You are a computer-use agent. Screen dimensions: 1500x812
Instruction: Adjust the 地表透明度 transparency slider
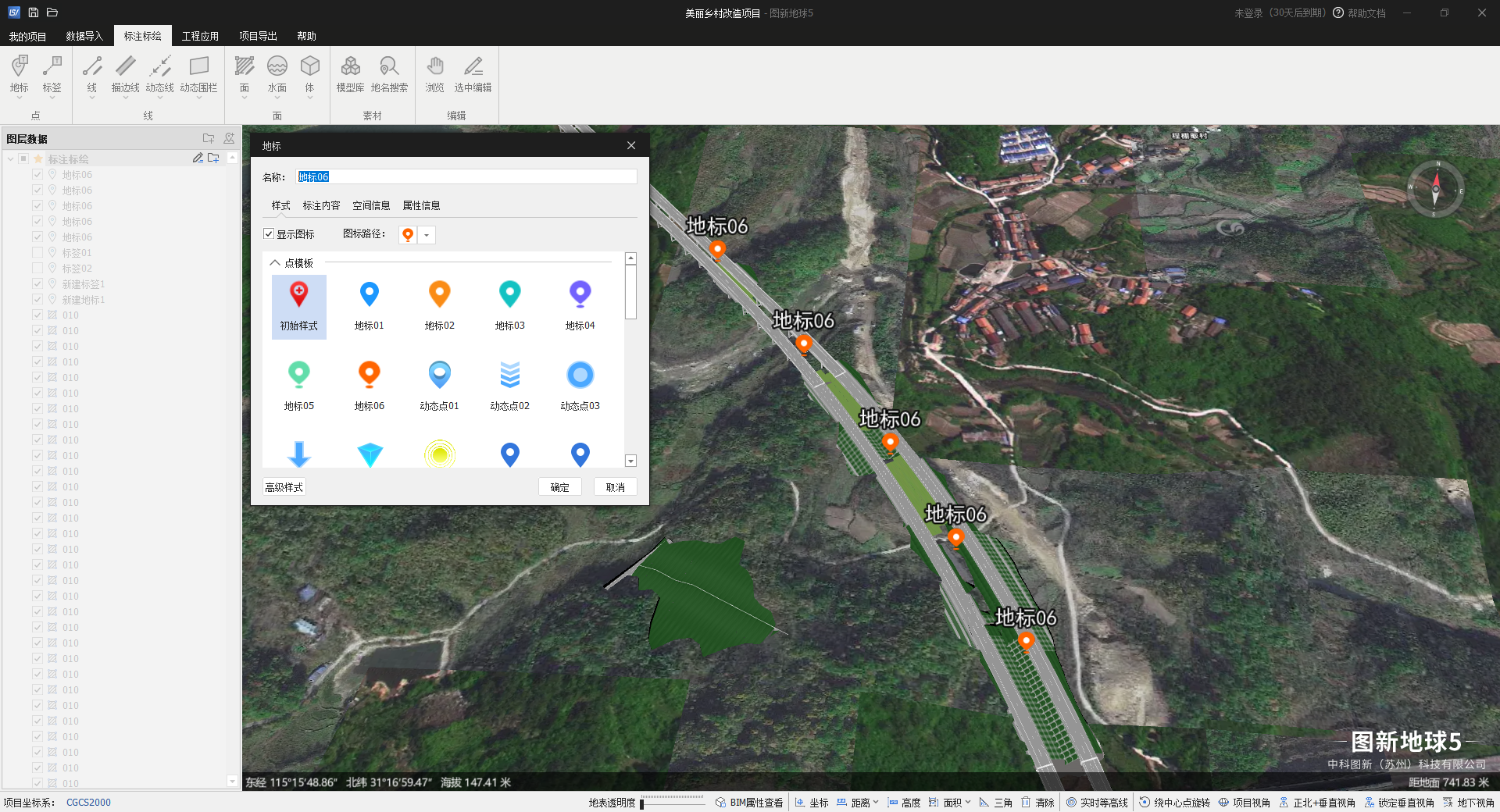click(x=642, y=803)
